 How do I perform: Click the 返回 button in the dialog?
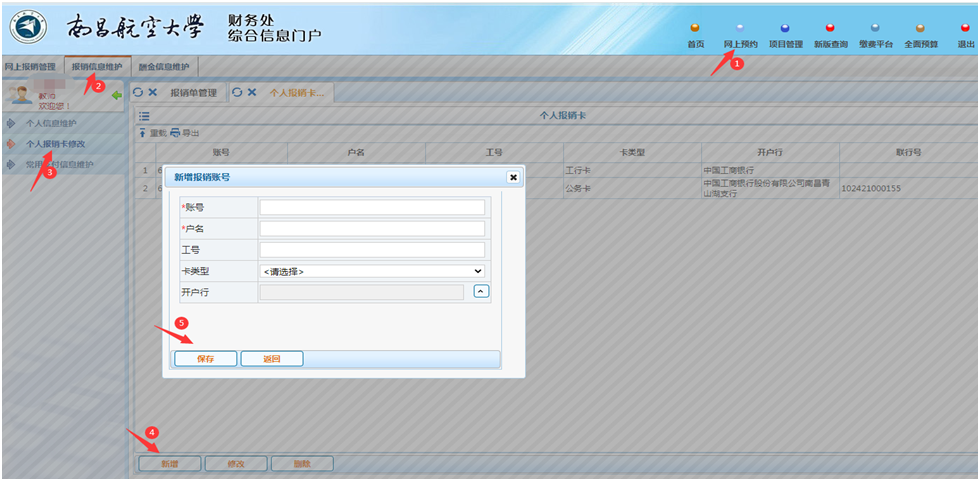pos(271,359)
